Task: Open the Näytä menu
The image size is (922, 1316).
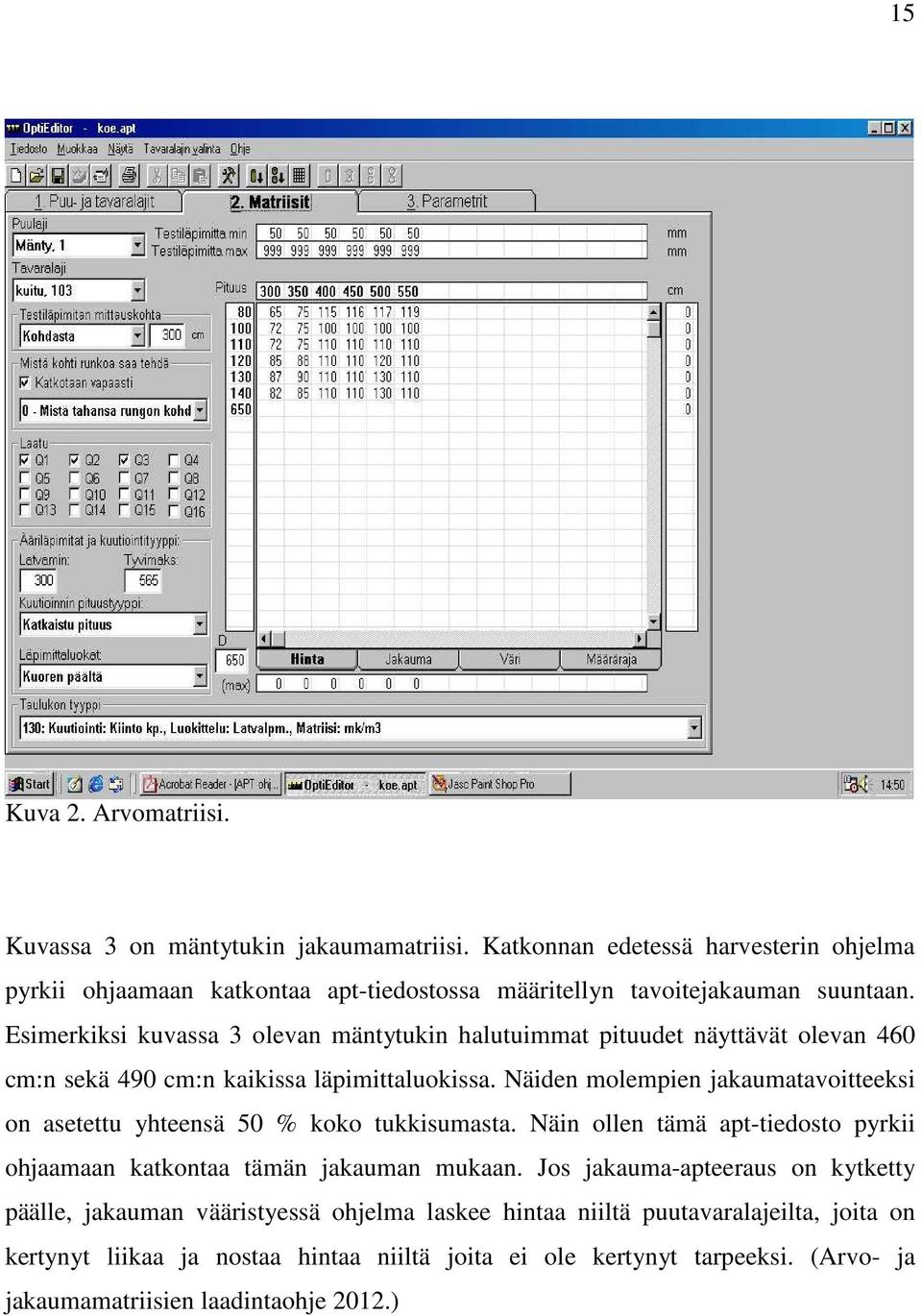Action: pyautogui.click(x=120, y=149)
